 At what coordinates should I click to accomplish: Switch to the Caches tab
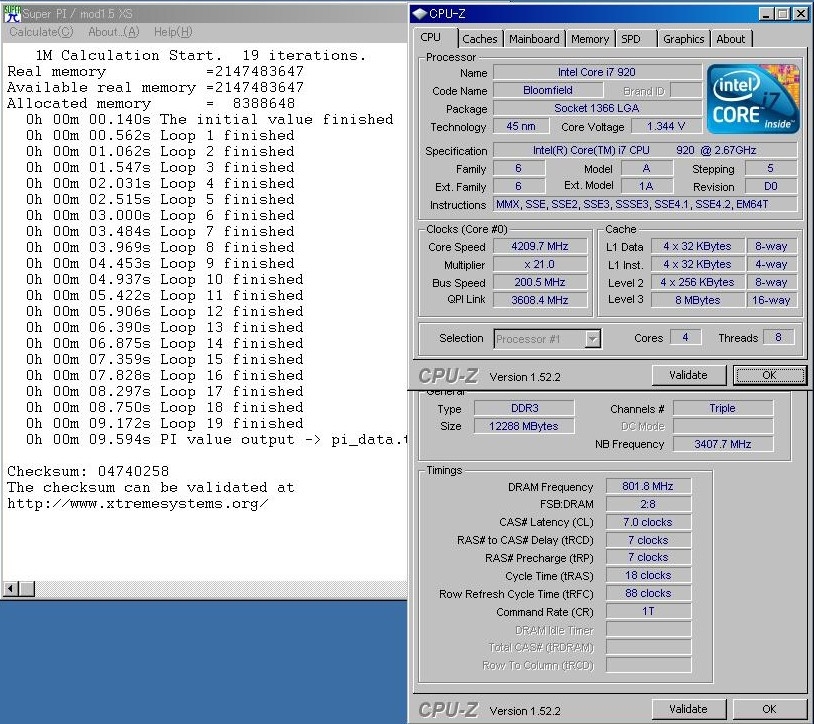click(x=480, y=39)
